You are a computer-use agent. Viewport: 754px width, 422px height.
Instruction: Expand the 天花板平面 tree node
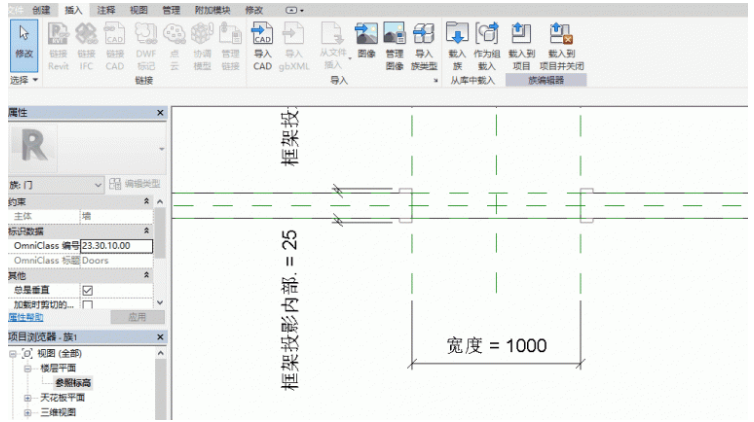(28, 398)
